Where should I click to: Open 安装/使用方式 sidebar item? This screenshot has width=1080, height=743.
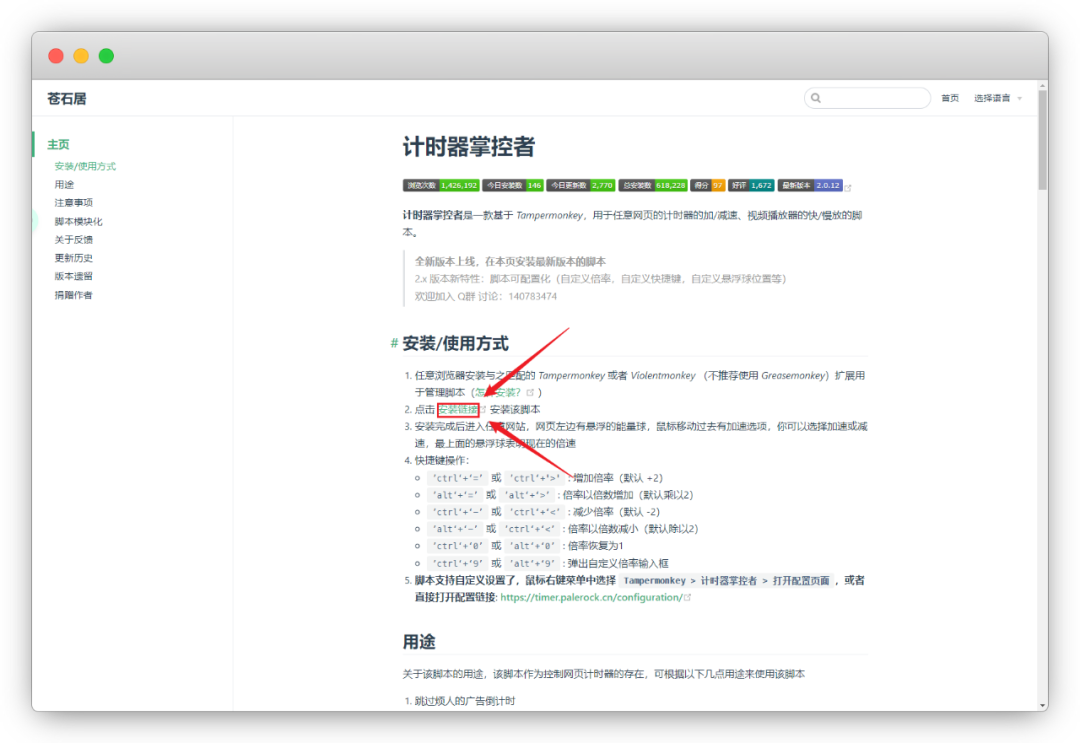click(85, 166)
